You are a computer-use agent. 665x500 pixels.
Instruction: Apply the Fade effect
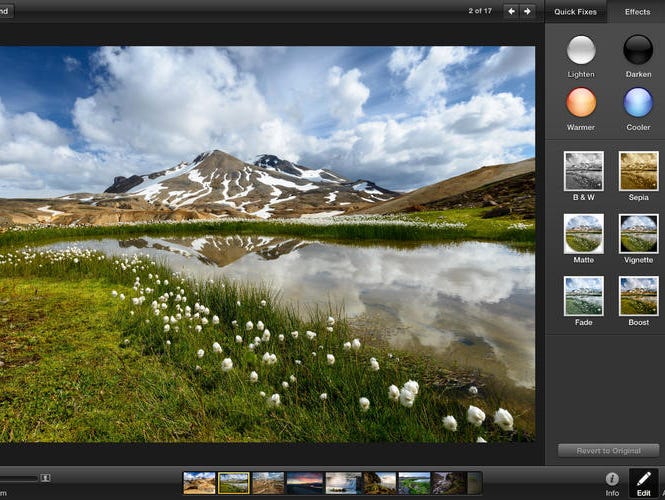pyautogui.click(x=584, y=296)
